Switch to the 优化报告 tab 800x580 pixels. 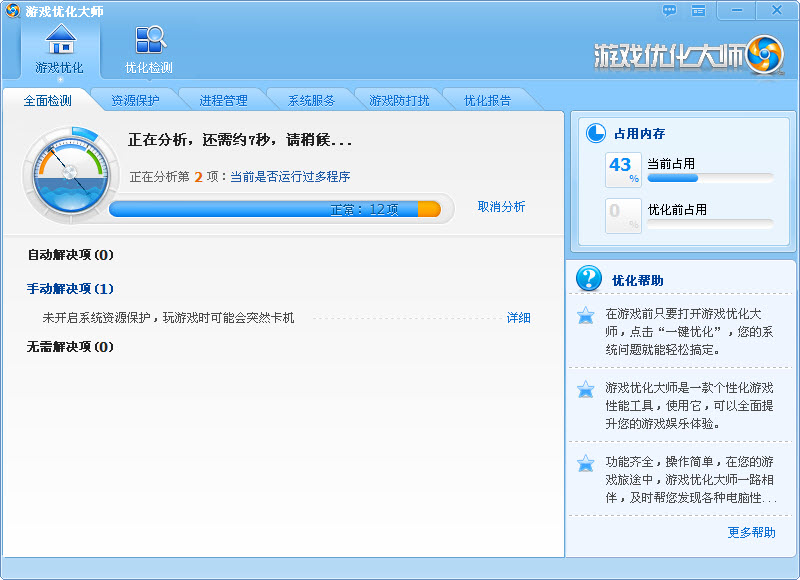coord(487,100)
